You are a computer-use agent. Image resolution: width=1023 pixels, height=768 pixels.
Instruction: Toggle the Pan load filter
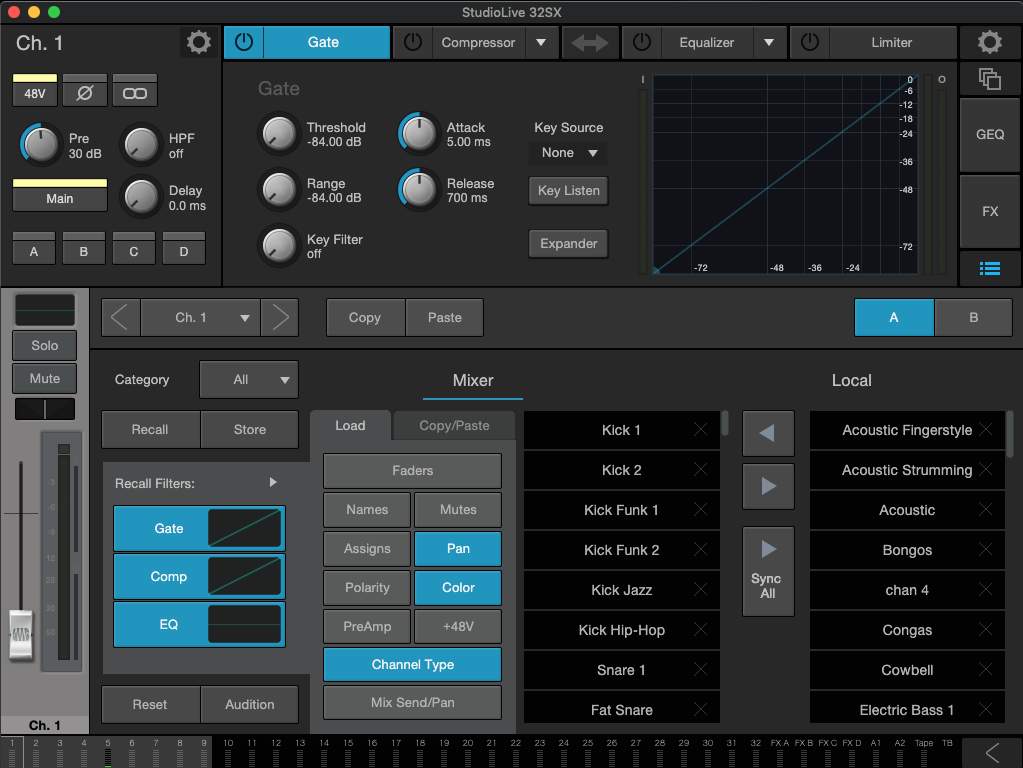pyautogui.click(x=458, y=549)
